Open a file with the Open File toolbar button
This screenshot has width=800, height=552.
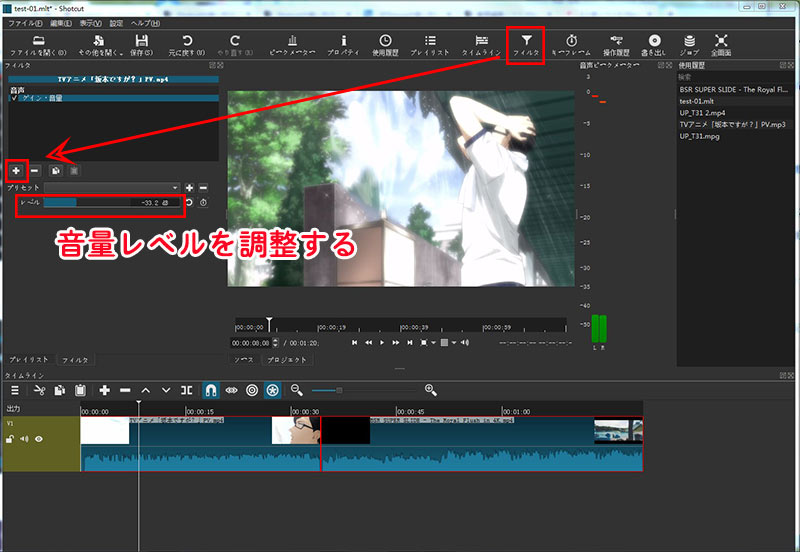coord(38,45)
